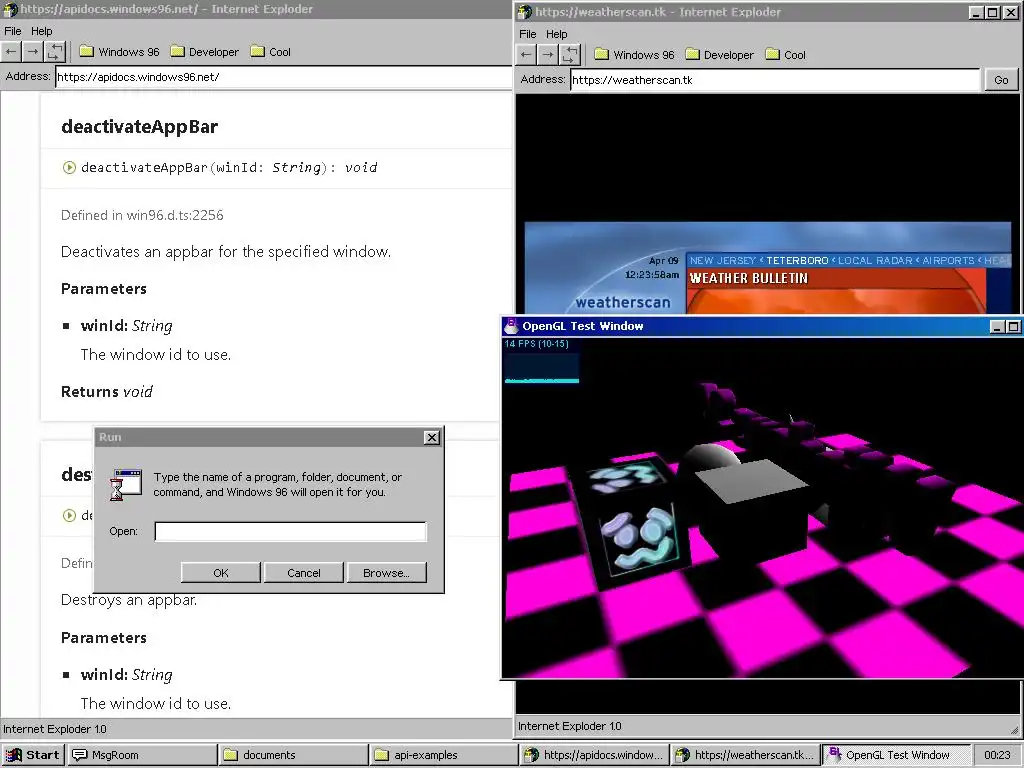Click the apidocs browser address field
Screen dimensions: 1024x768
(x=283, y=77)
